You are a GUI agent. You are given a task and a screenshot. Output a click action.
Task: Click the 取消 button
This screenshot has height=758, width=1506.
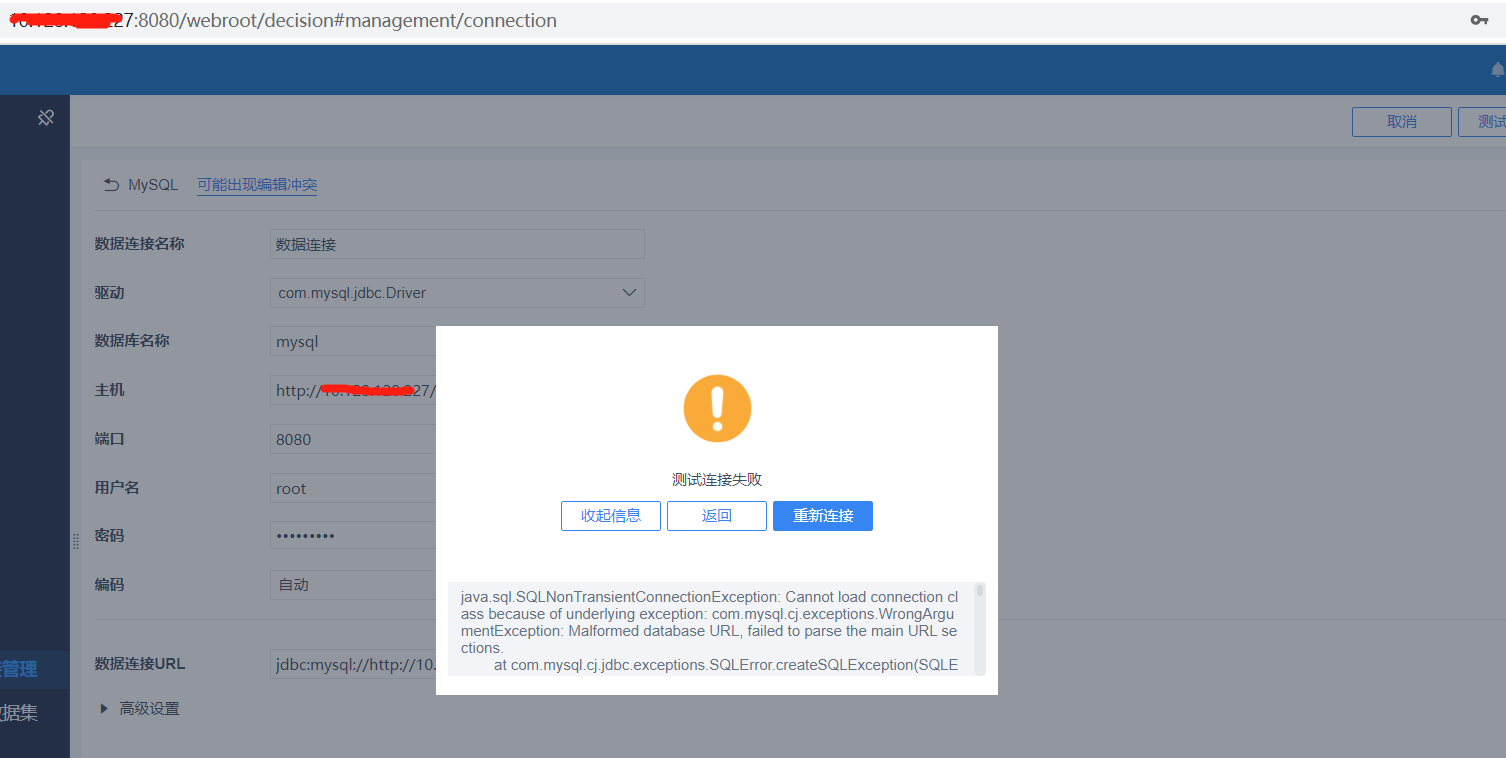pos(1402,122)
